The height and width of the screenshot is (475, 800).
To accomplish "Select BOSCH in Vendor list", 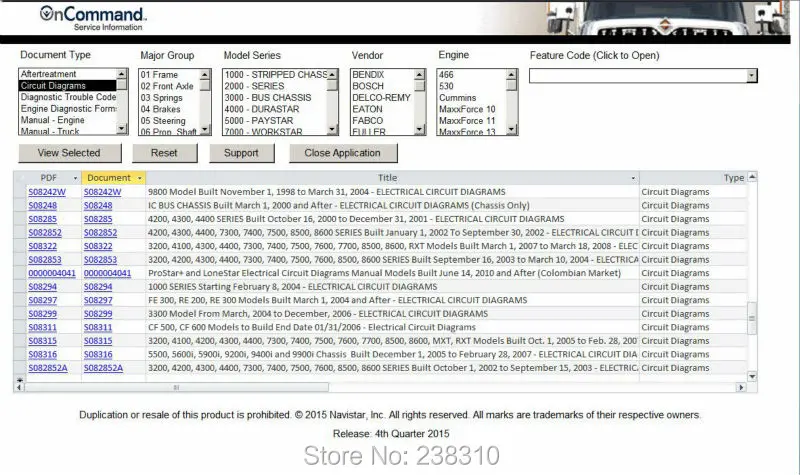I will [383, 86].
